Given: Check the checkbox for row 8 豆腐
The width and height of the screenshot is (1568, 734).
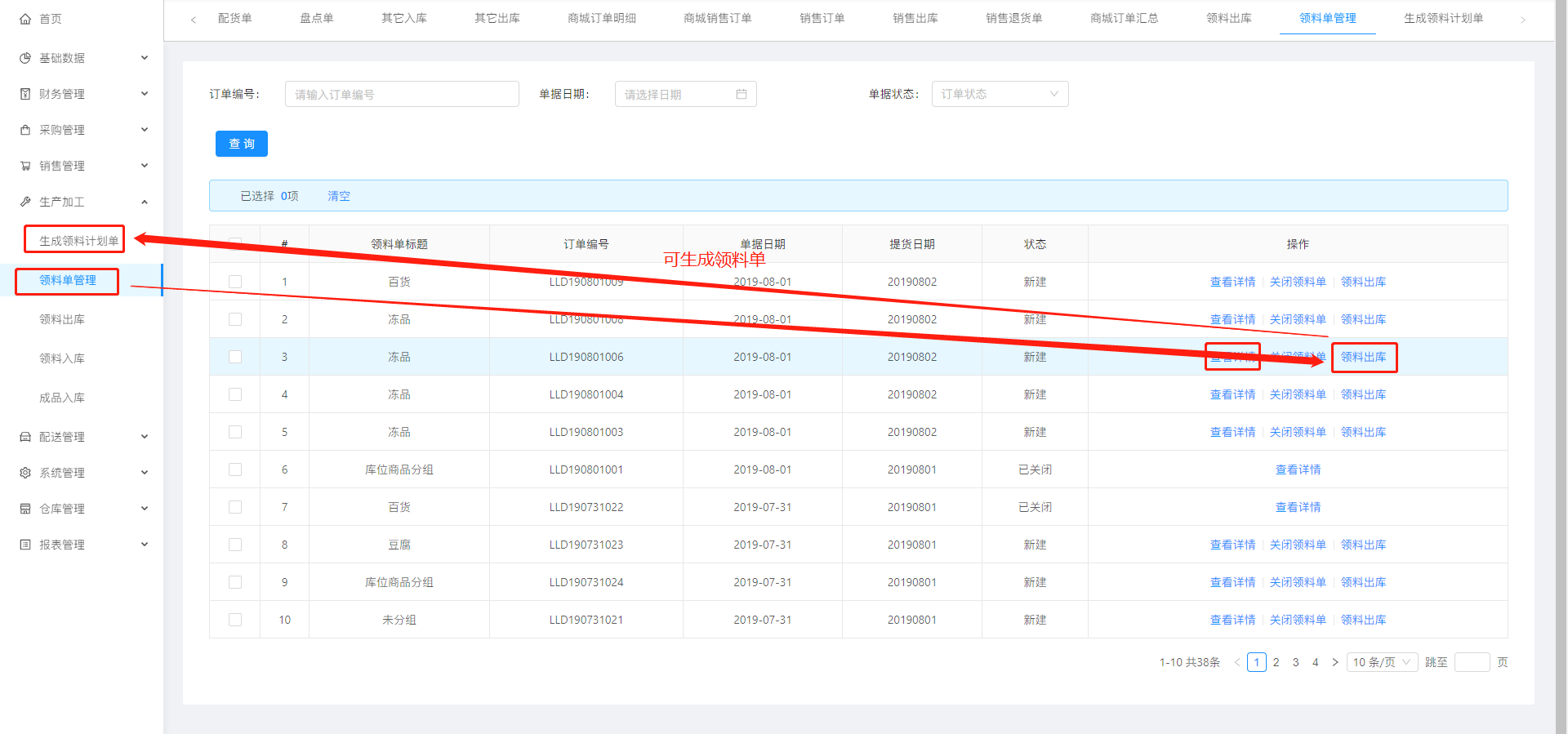Looking at the screenshot, I should point(235,545).
